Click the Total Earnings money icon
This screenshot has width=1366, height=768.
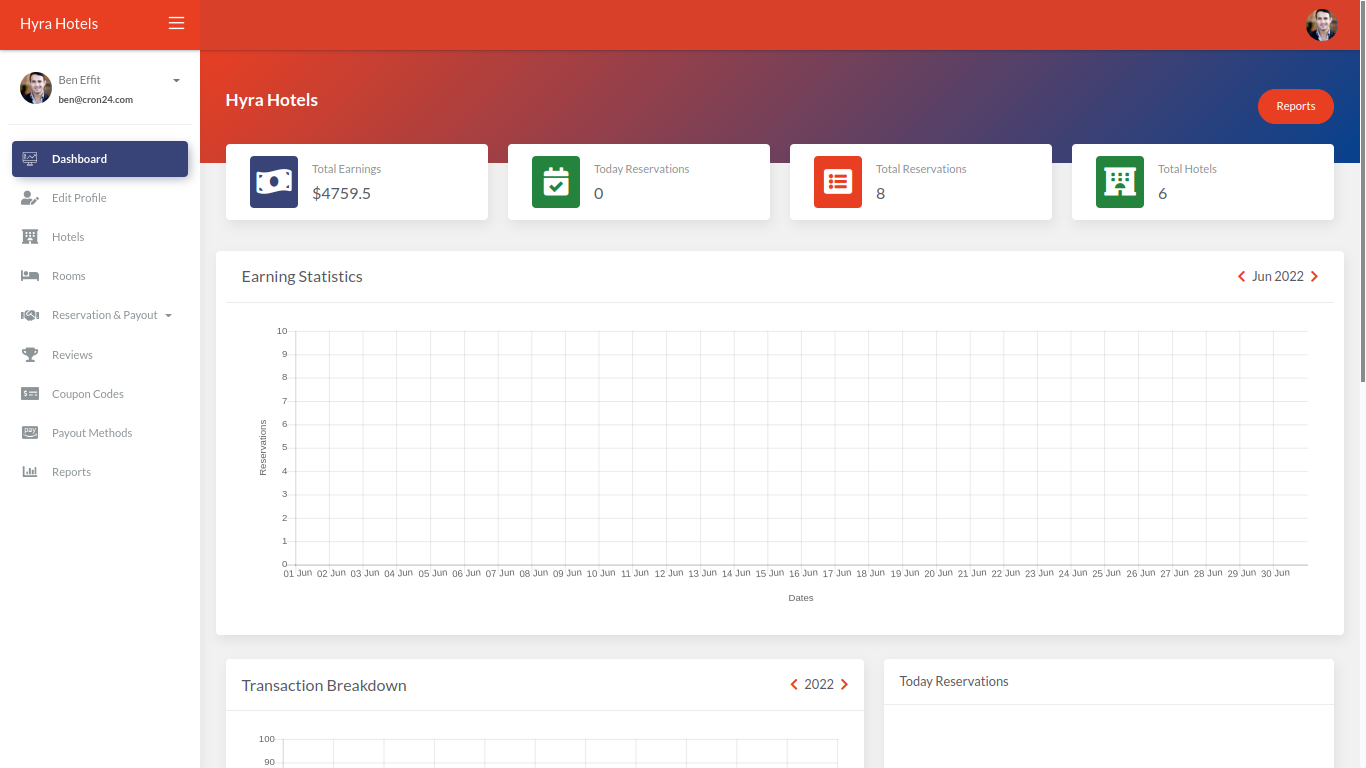[x=273, y=182]
